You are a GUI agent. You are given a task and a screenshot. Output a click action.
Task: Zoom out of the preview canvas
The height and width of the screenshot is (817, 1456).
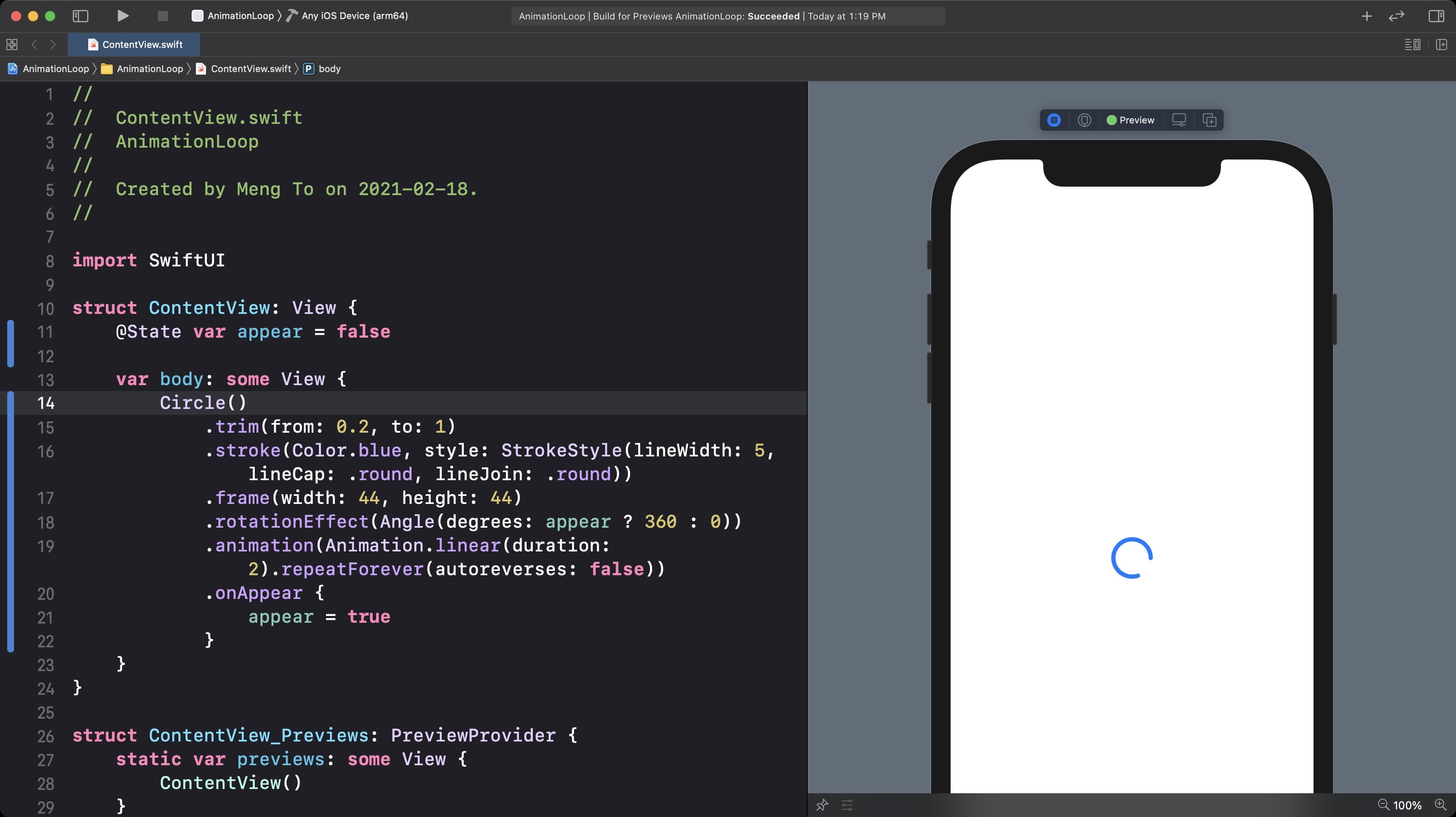pyautogui.click(x=1383, y=805)
